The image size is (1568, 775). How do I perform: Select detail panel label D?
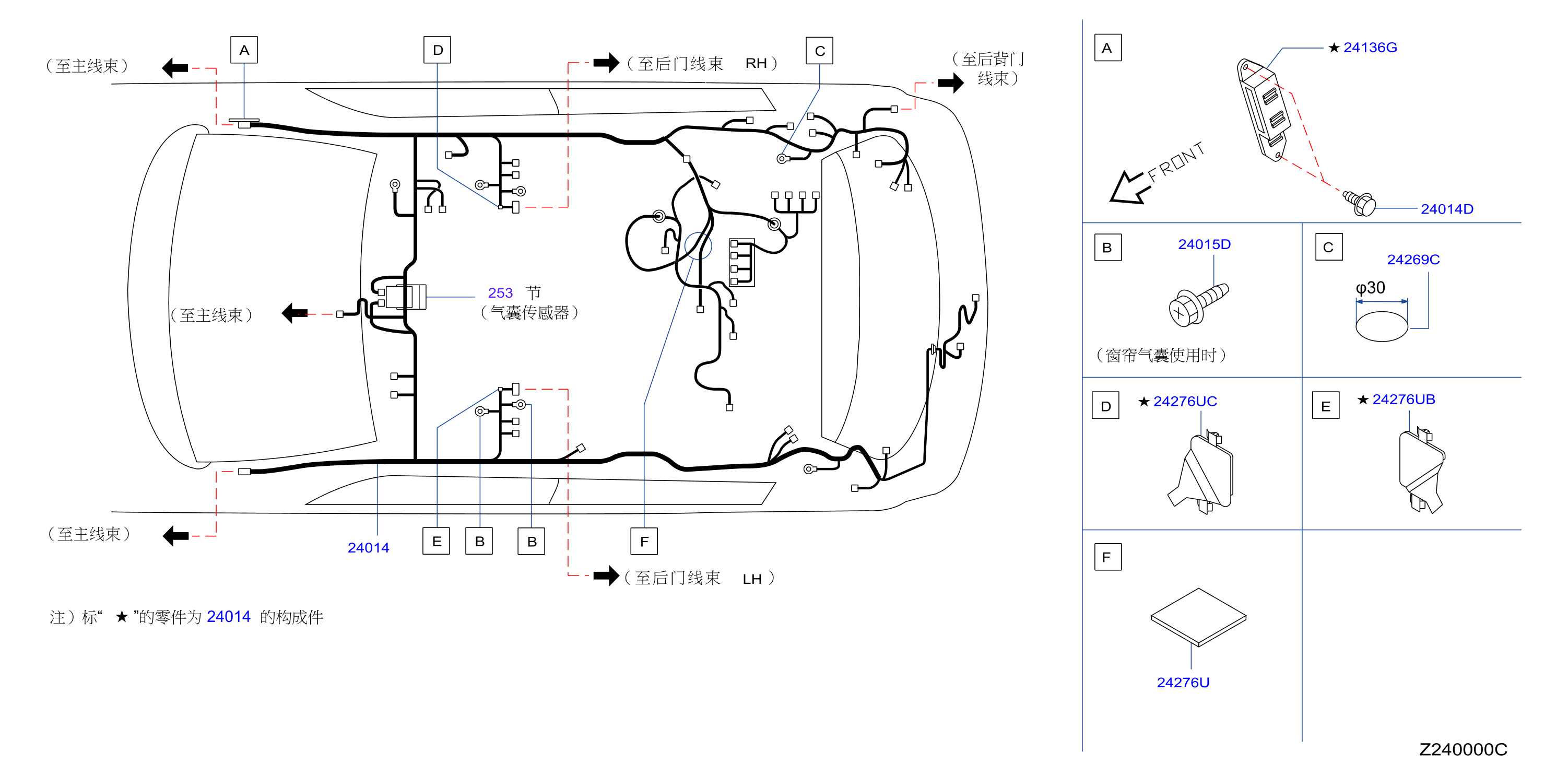pyautogui.click(x=1106, y=405)
